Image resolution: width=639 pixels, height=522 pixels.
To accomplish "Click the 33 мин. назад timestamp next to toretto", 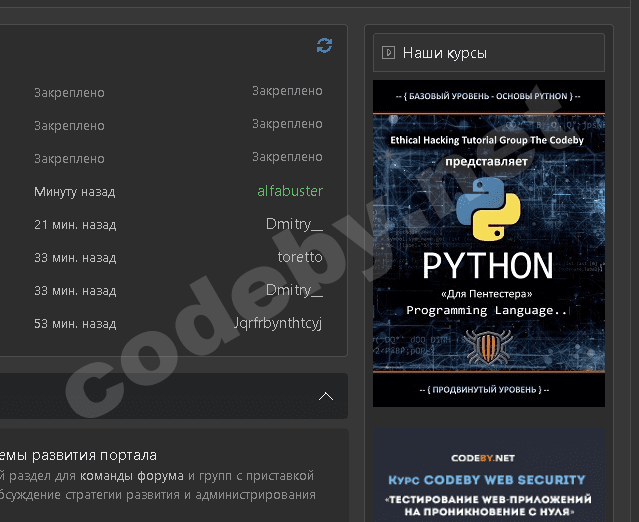I will 75,258.
